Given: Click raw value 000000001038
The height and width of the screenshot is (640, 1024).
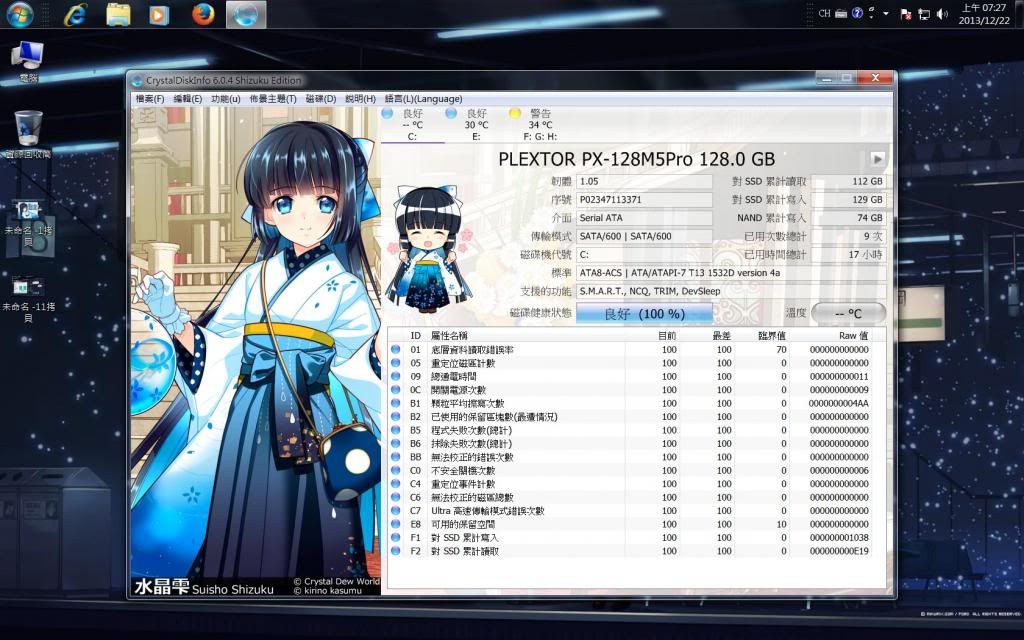Looking at the screenshot, I should pos(839,537).
